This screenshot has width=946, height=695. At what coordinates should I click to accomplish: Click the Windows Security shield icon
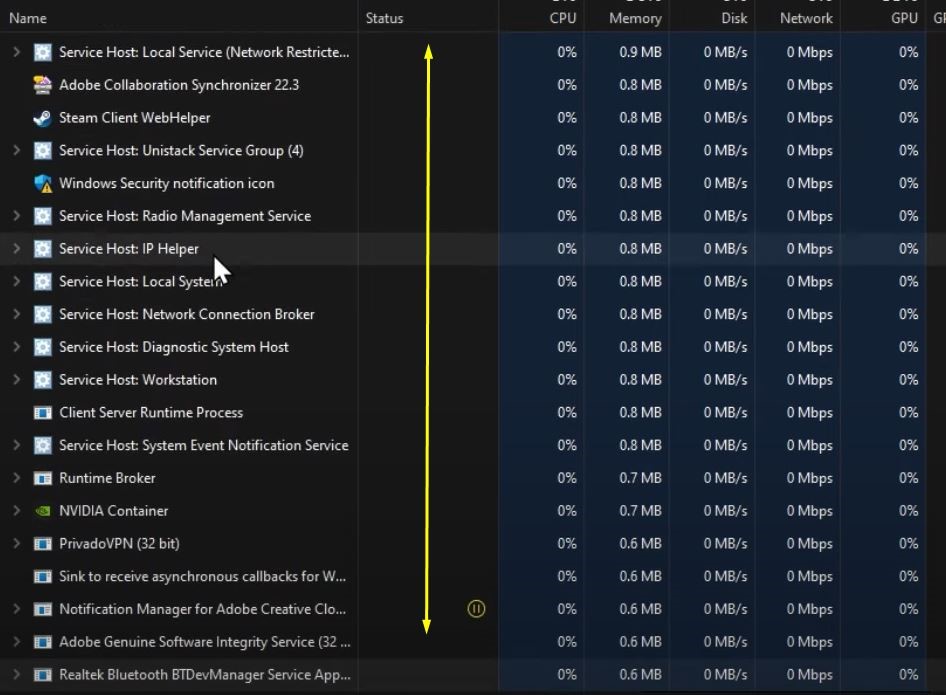(42, 183)
